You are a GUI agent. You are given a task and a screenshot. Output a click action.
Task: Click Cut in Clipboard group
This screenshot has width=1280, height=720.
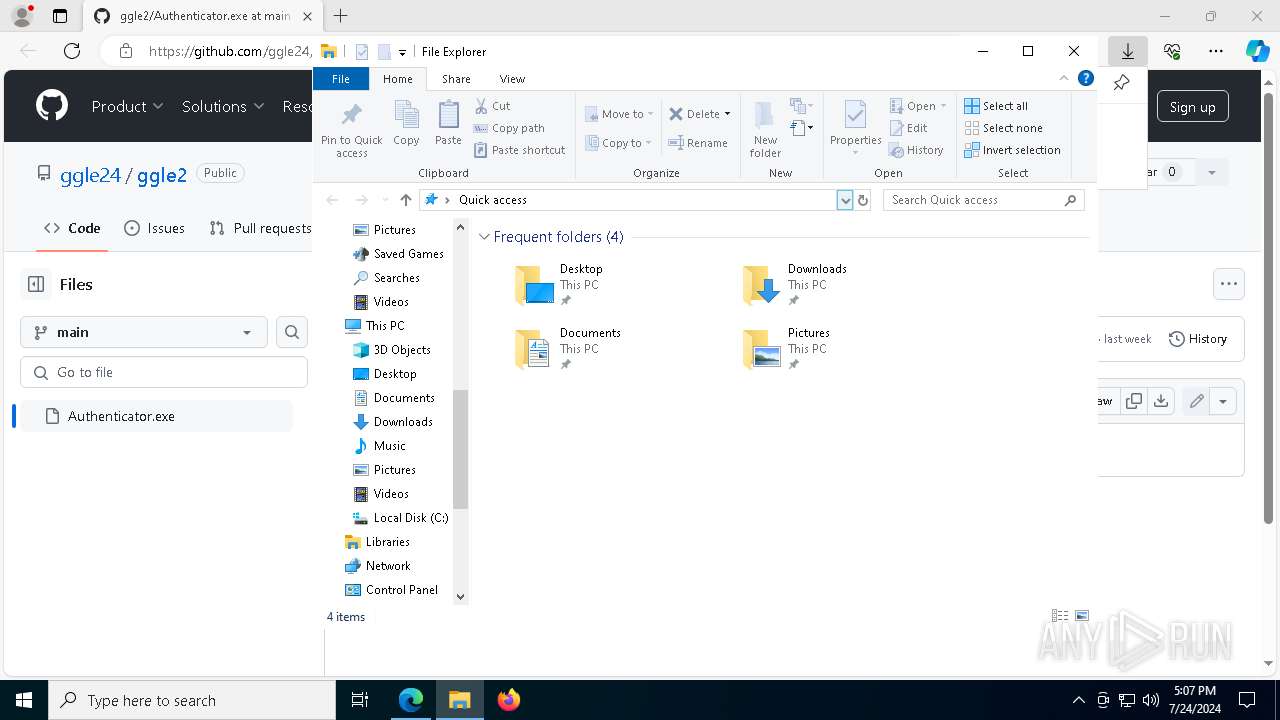click(x=492, y=106)
